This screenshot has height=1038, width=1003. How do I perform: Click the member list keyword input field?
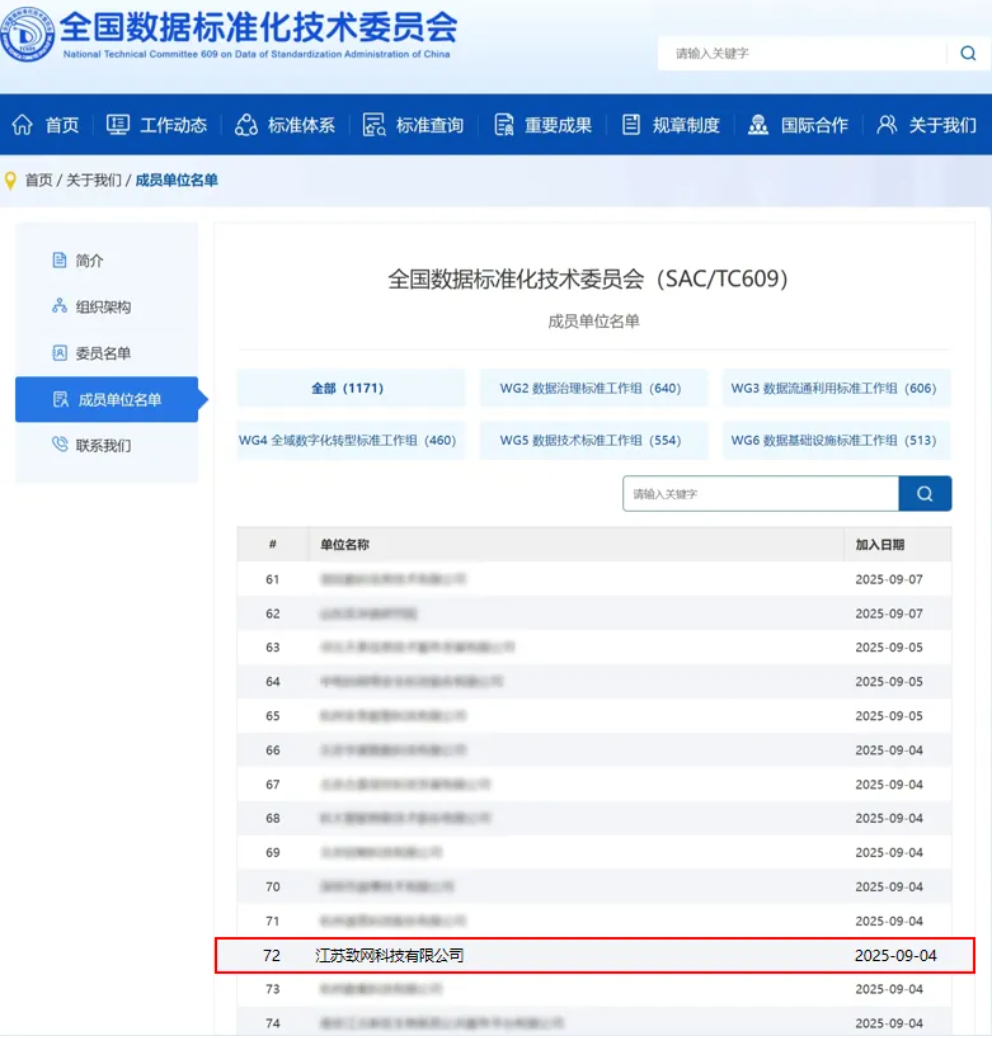(x=760, y=494)
